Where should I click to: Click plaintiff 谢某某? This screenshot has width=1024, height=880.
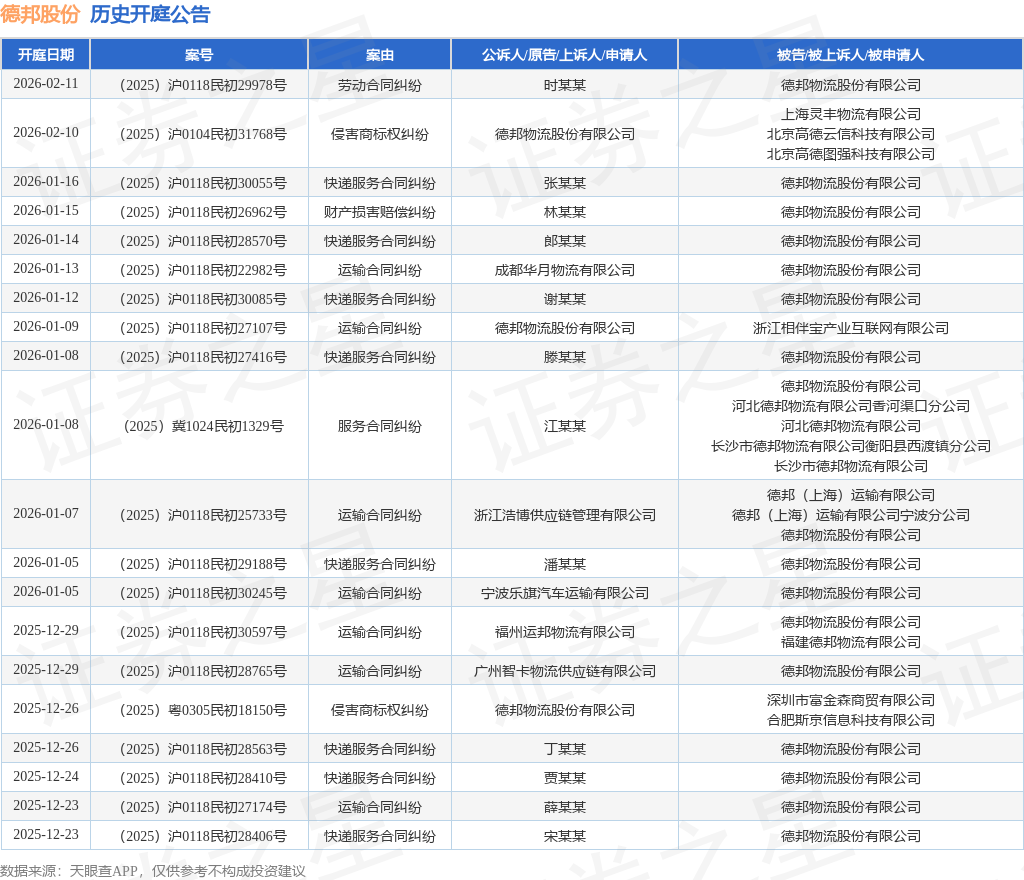click(x=565, y=300)
